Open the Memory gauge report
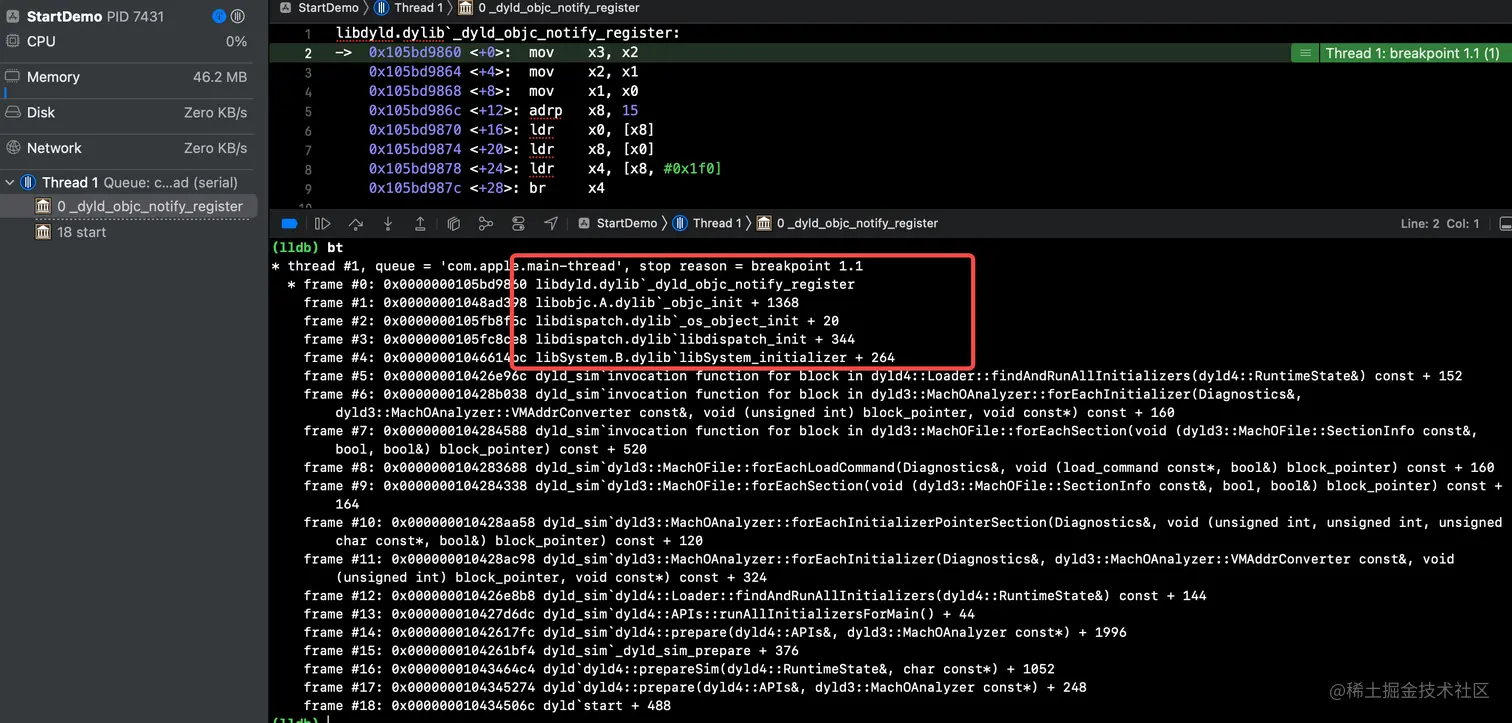 [x=128, y=77]
